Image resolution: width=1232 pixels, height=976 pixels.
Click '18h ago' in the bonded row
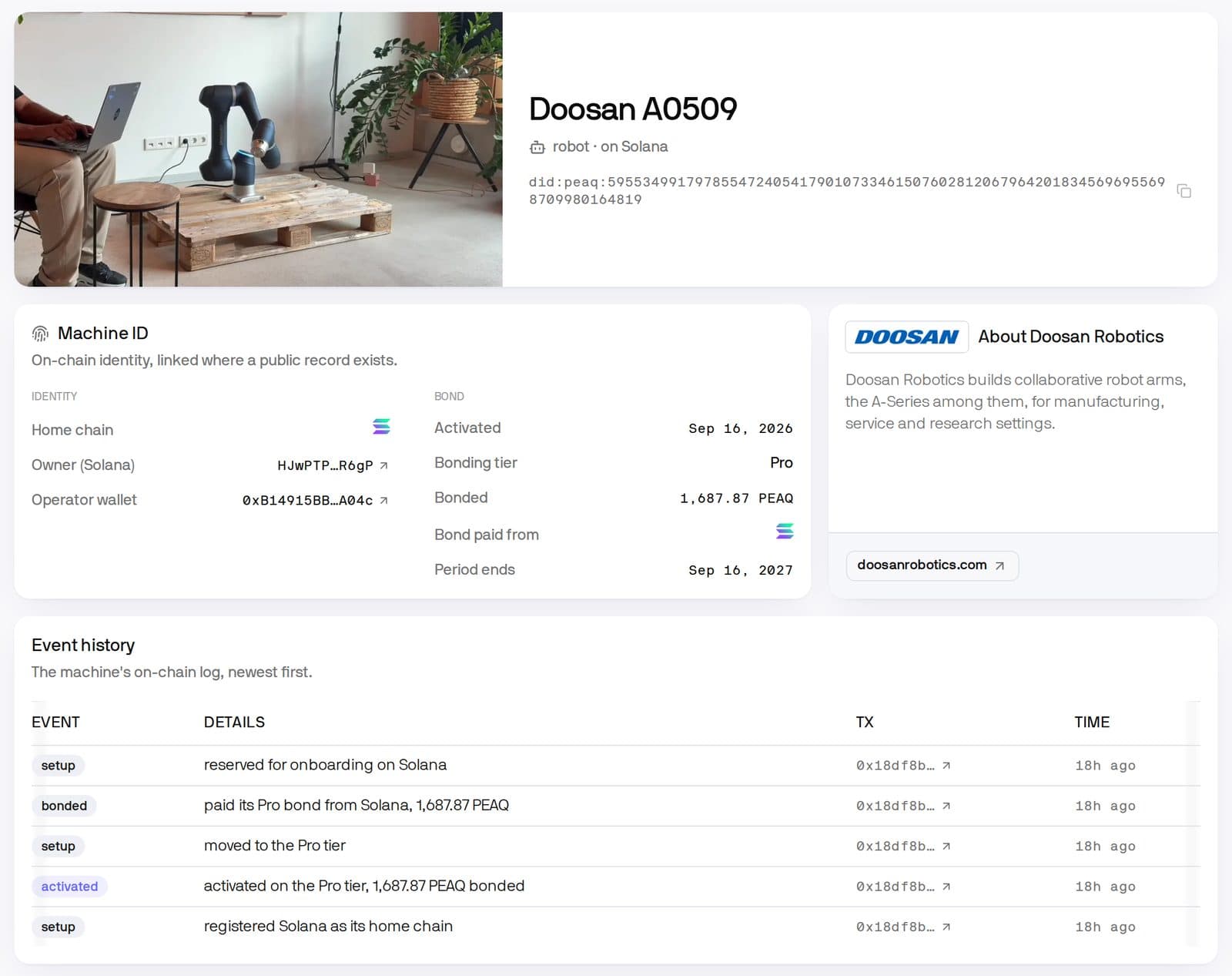1105,806
